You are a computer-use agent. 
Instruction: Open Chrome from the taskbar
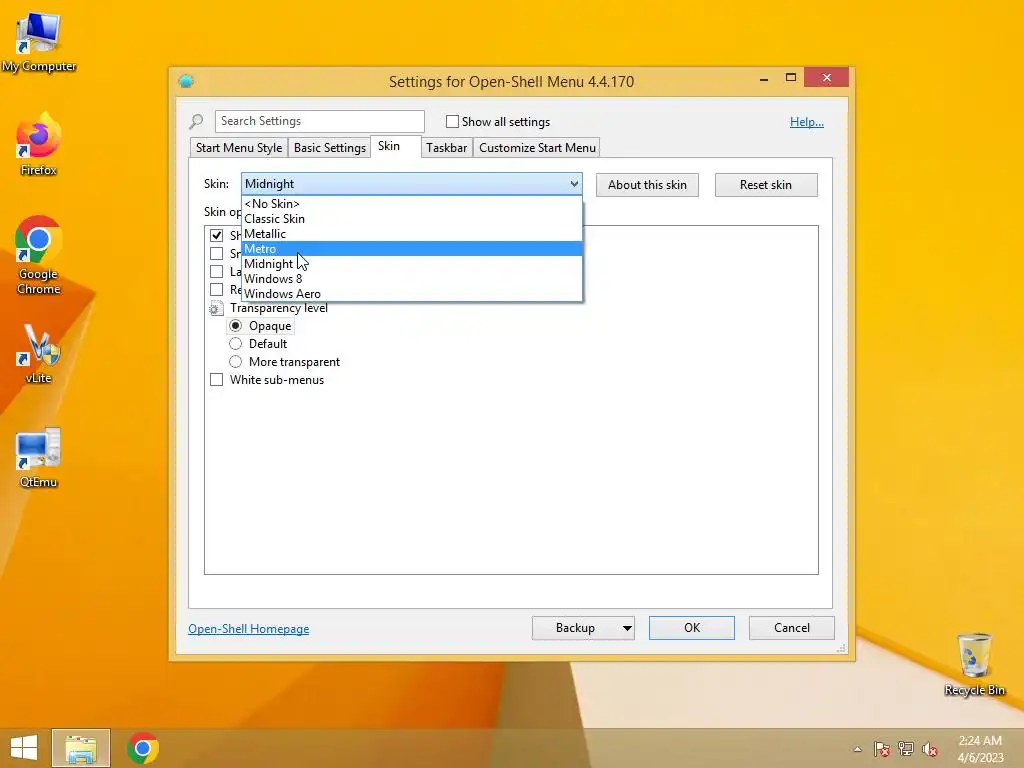[143, 748]
